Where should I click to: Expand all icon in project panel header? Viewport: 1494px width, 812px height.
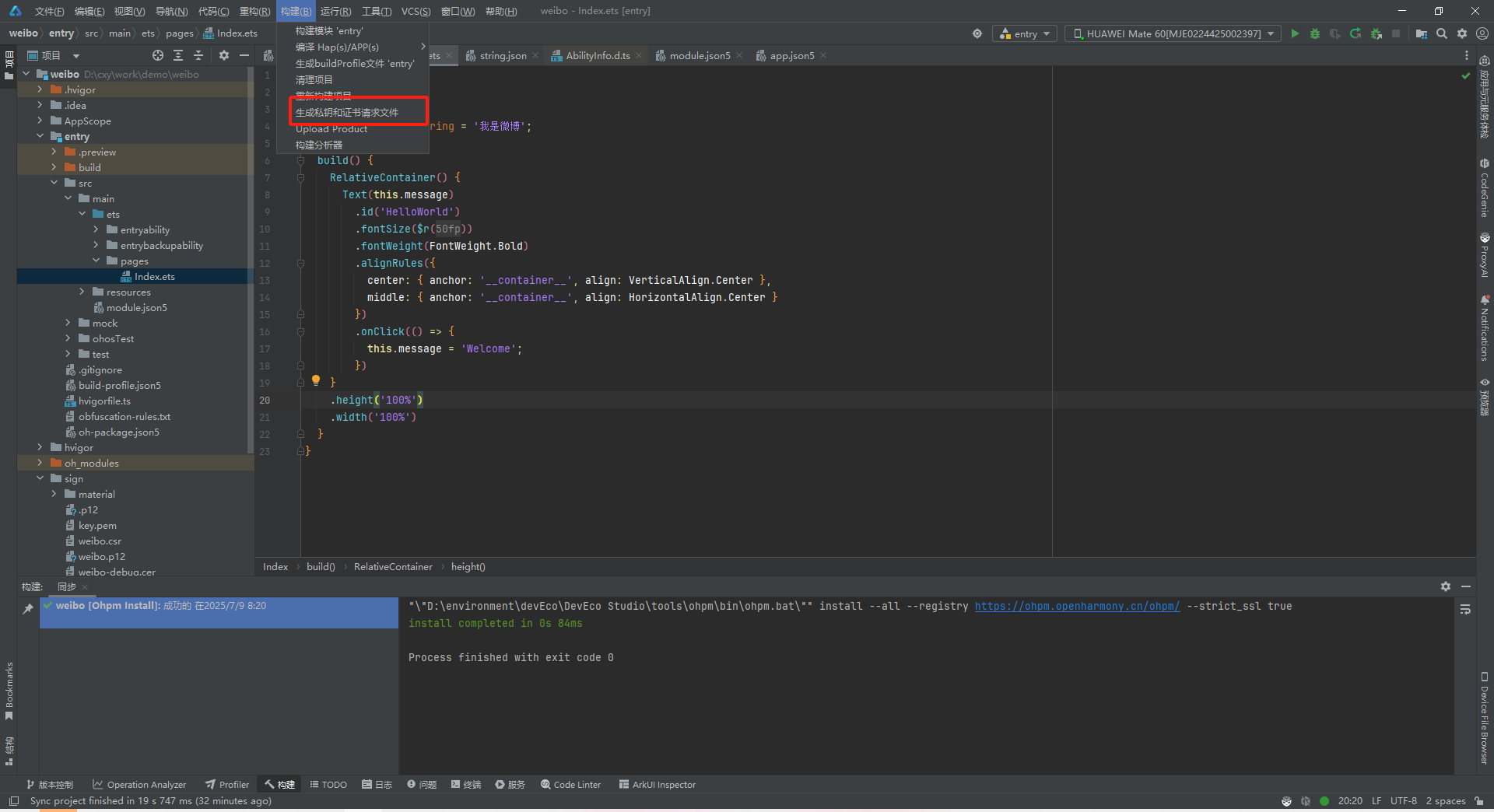coord(178,55)
